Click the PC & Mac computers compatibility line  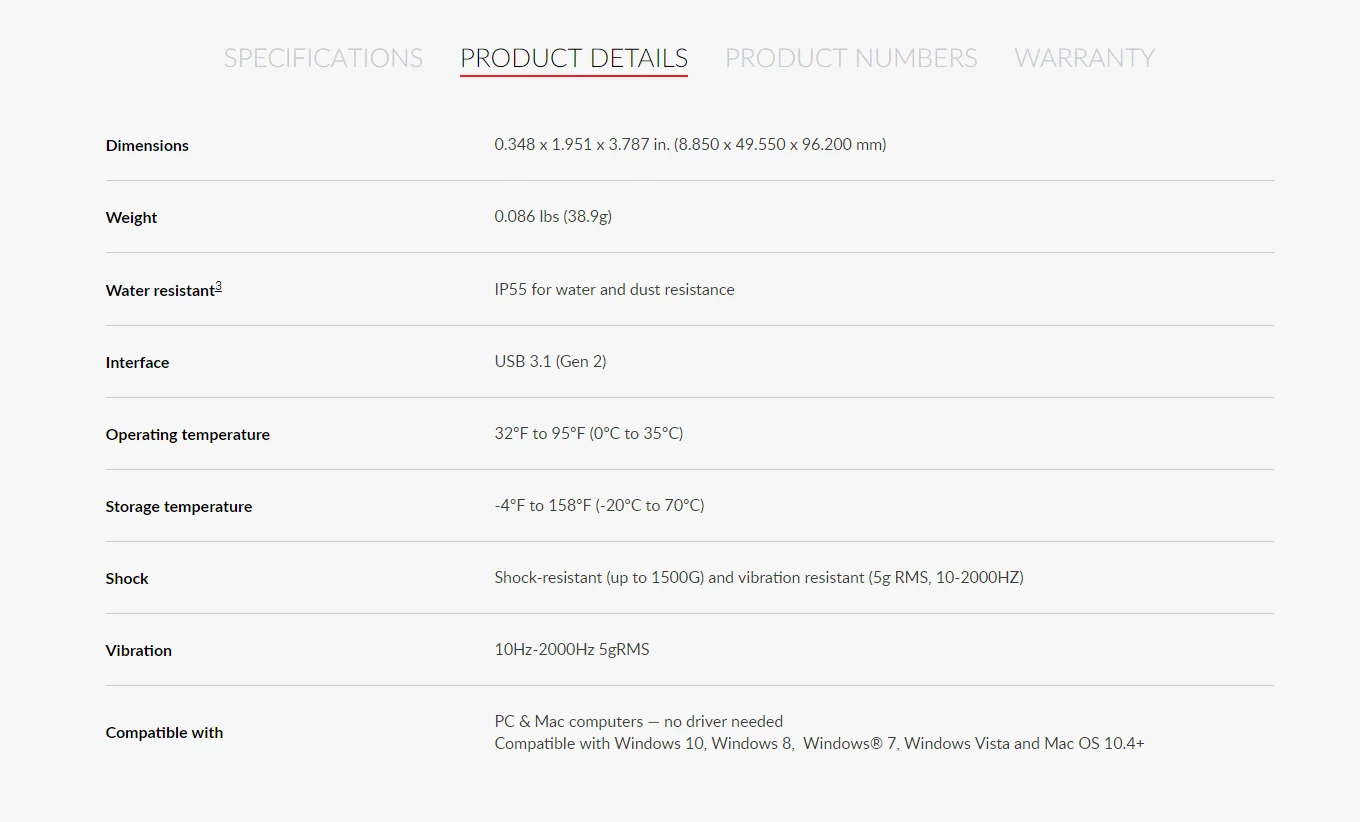point(638,722)
